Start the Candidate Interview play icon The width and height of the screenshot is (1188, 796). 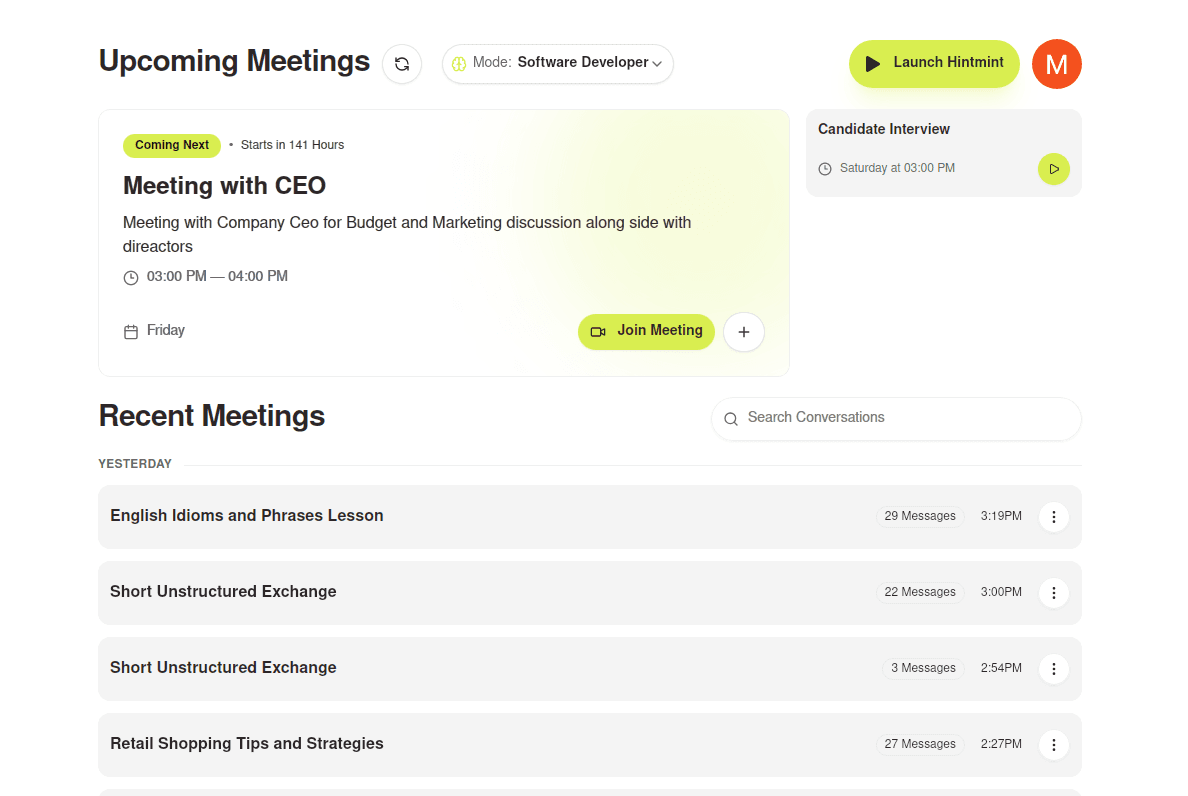pos(1053,169)
